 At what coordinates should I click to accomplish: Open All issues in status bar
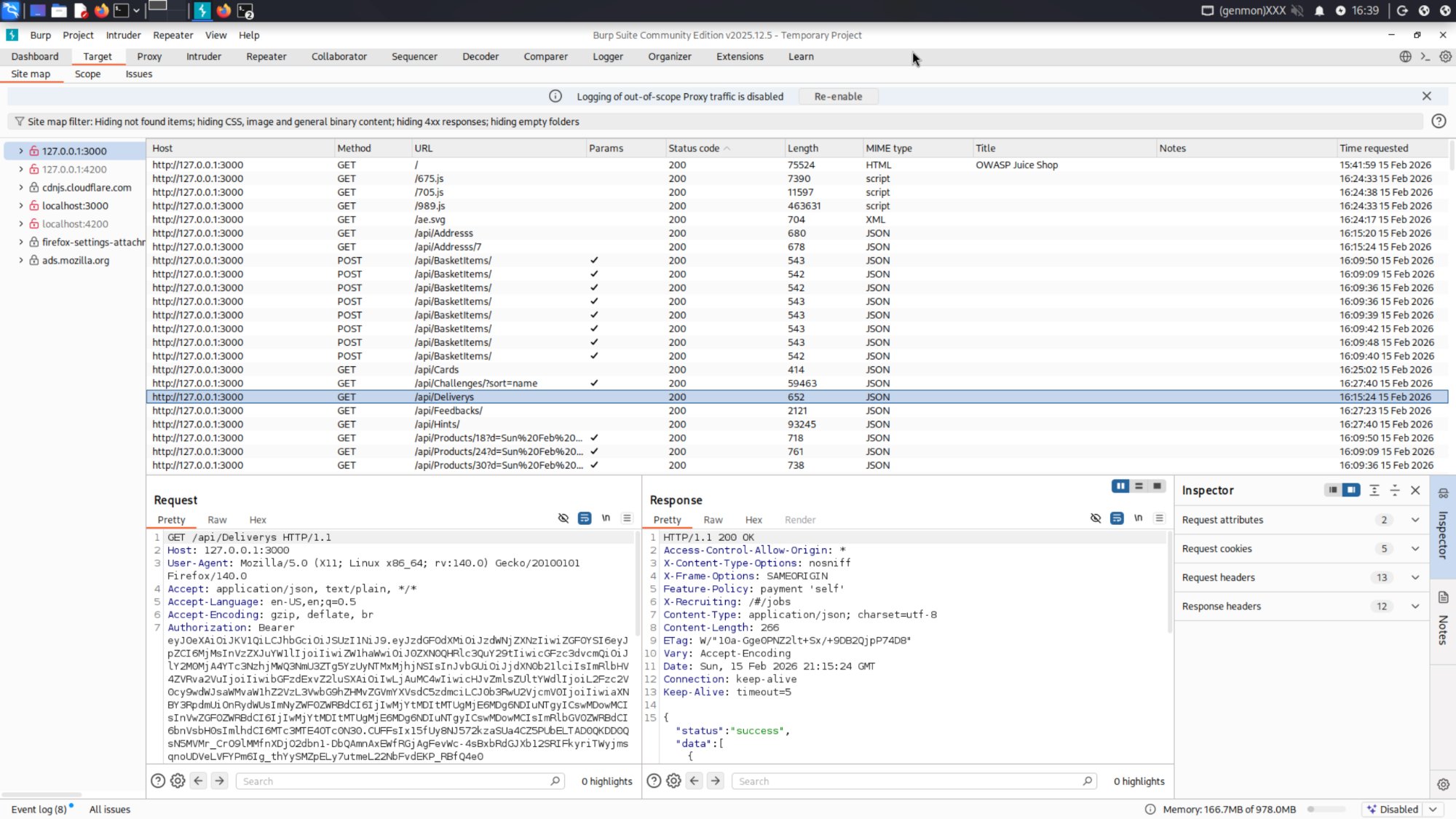(110, 810)
